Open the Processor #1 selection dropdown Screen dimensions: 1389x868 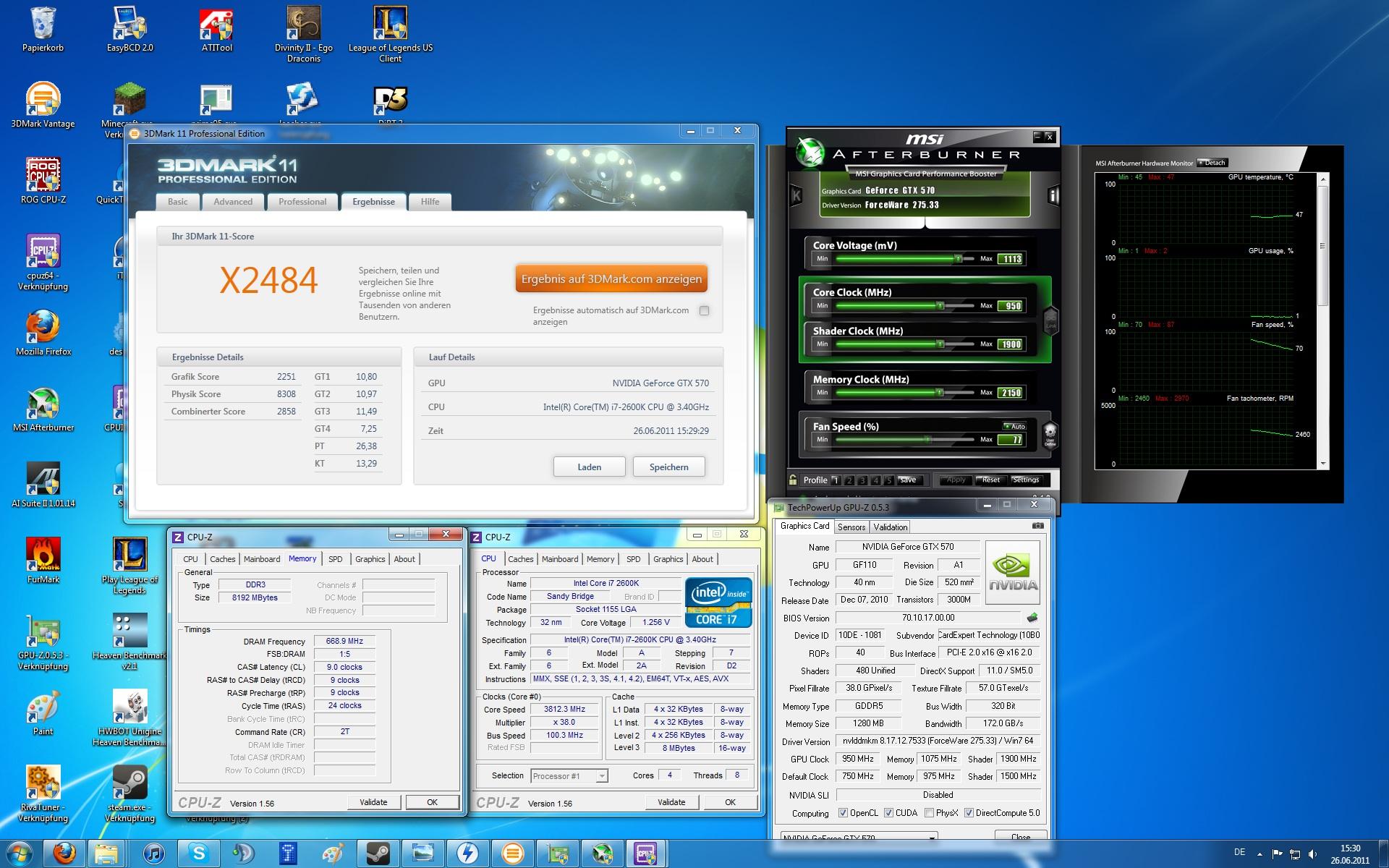569,775
